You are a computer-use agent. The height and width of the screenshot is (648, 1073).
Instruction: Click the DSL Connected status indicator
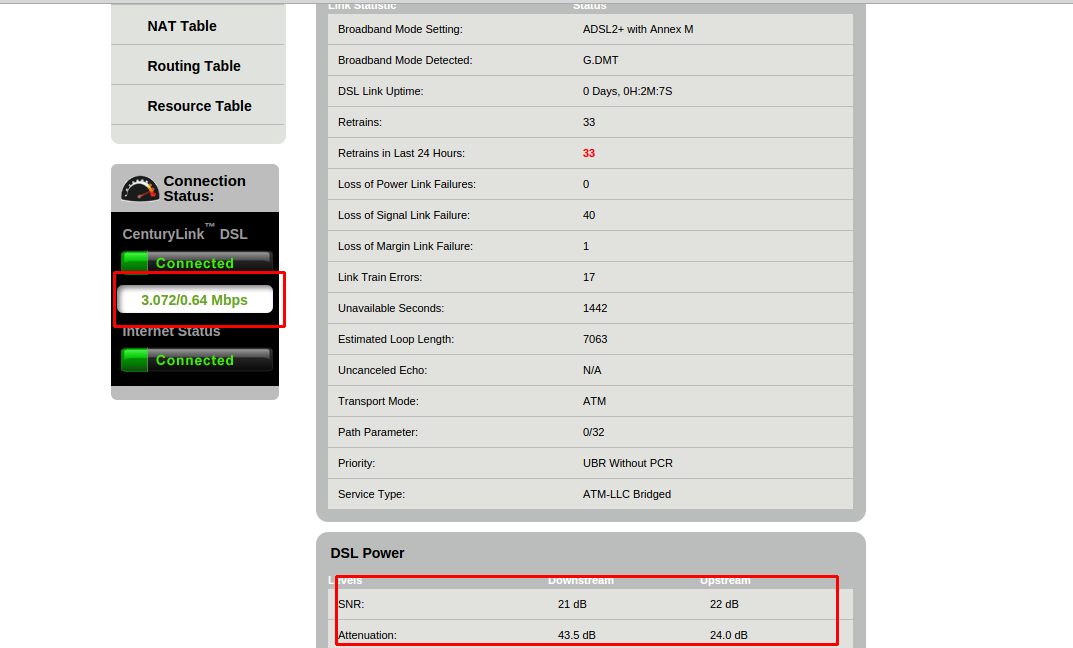pos(197,263)
